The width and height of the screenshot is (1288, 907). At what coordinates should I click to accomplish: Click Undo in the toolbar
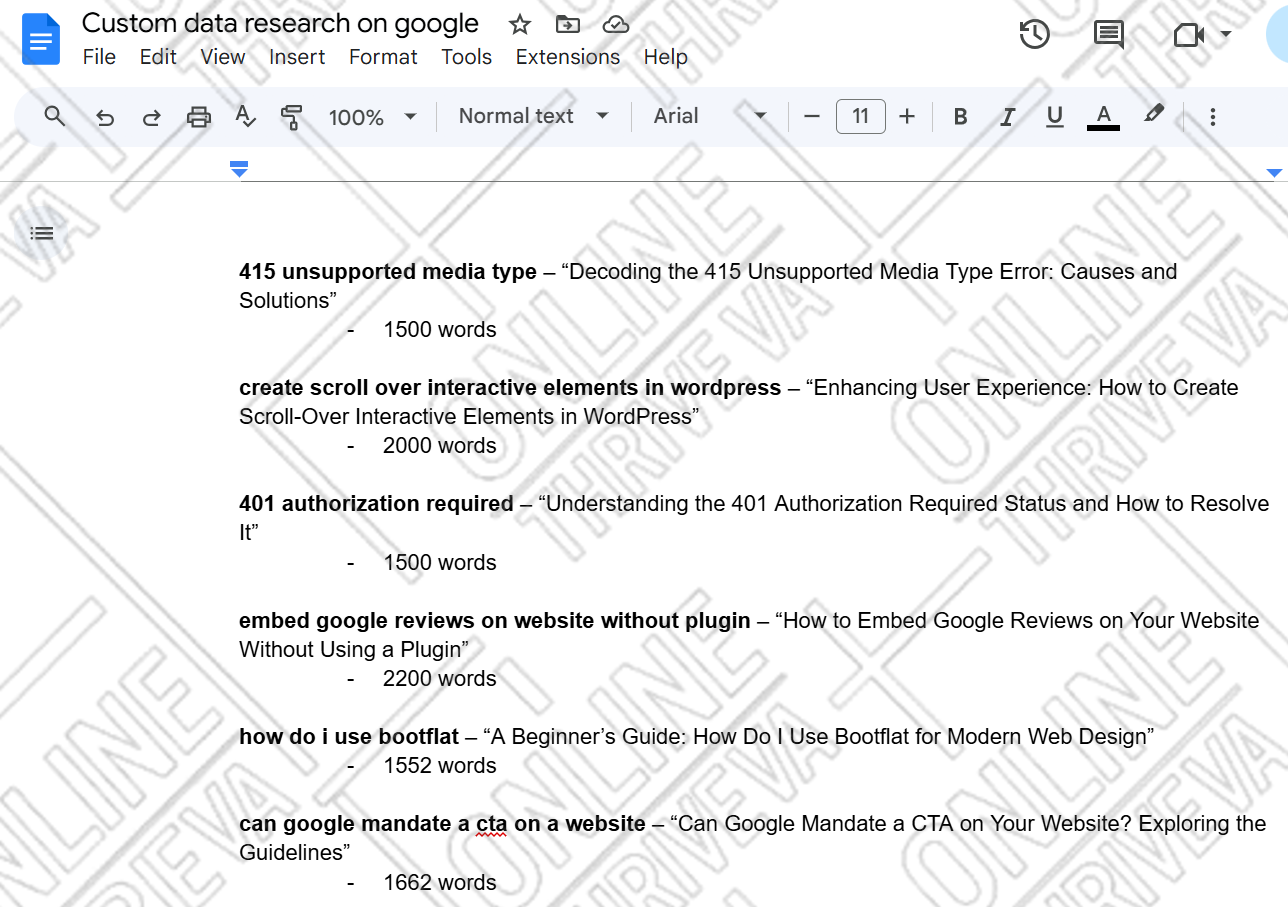pos(105,116)
